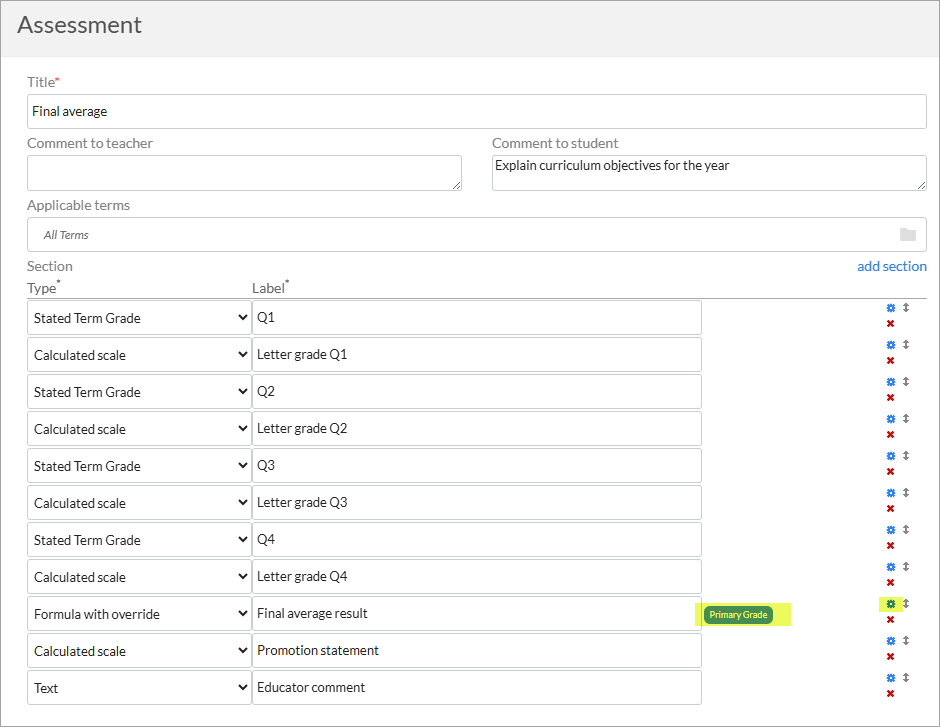Open type dropdown for Q1 row
940x727 pixels.
pyautogui.click(x=139, y=318)
